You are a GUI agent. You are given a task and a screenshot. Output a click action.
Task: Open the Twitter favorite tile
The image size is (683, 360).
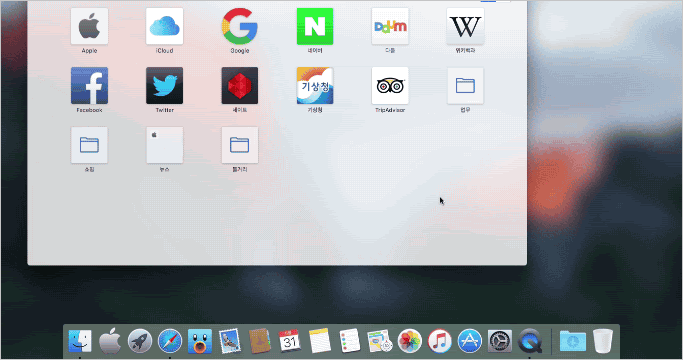(x=165, y=85)
